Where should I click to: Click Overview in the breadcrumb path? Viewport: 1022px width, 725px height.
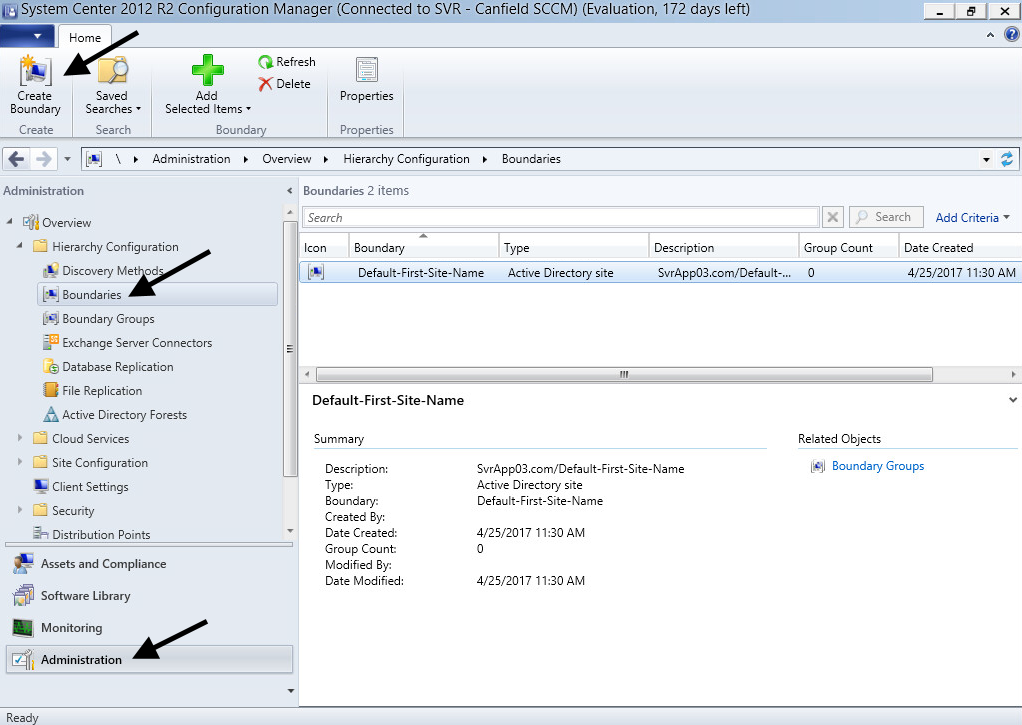287,159
